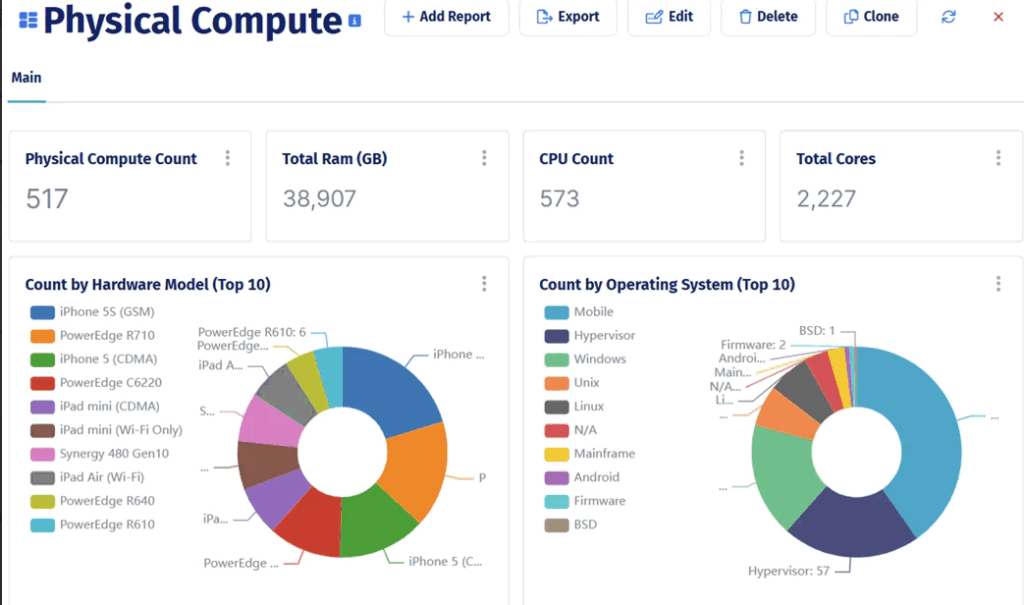The image size is (1024, 605).
Task: Refresh the dashboard using the refresh icon
Action: click(x=947, y=16)
